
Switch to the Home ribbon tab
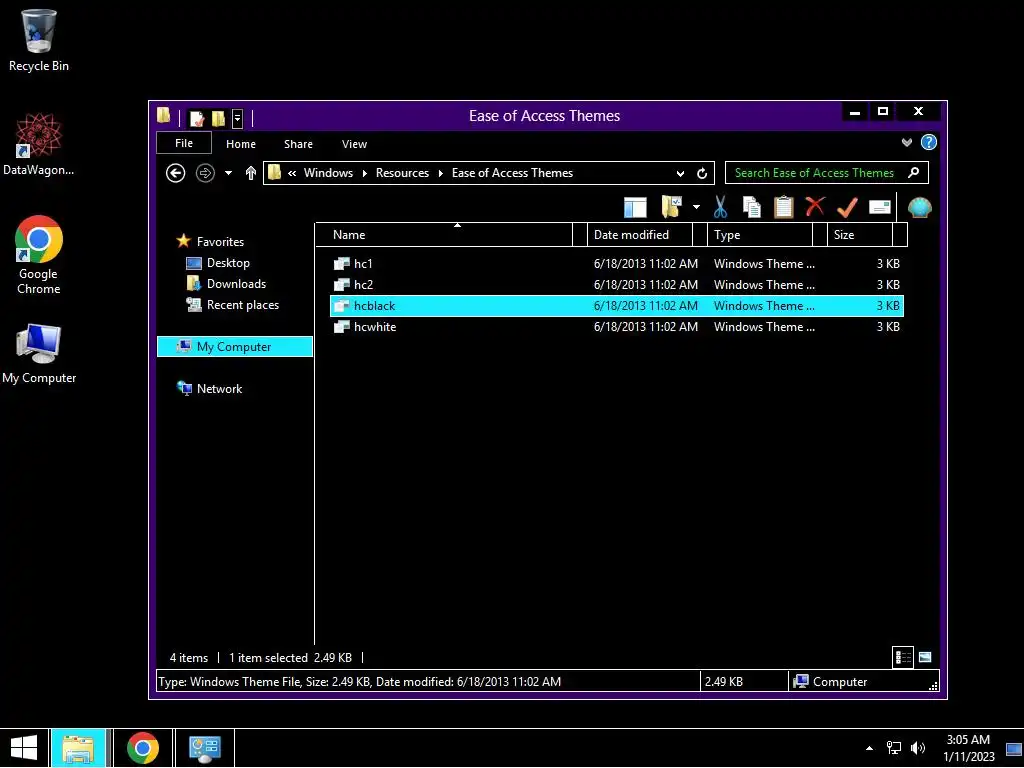point(241,144)
